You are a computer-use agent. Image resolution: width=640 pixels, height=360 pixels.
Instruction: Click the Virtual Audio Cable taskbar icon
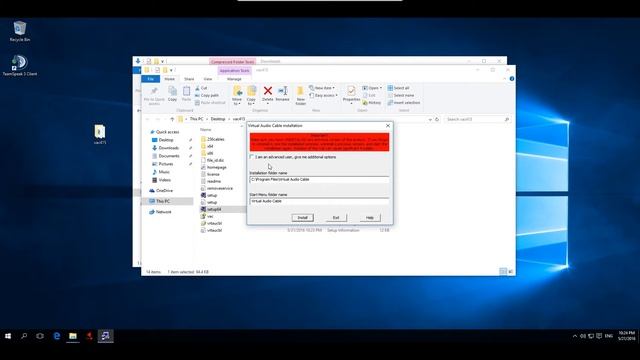pos(105,336)
